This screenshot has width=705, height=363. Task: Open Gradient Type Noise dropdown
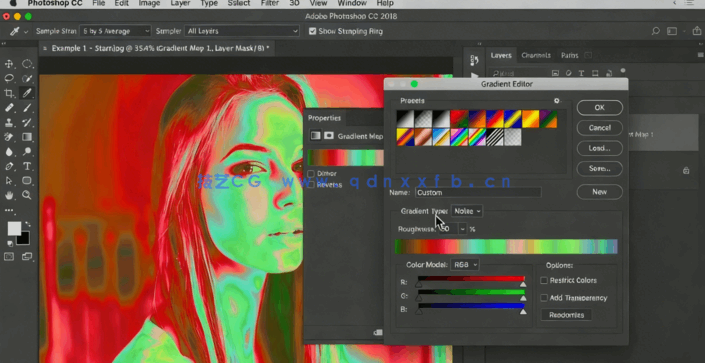467,211
